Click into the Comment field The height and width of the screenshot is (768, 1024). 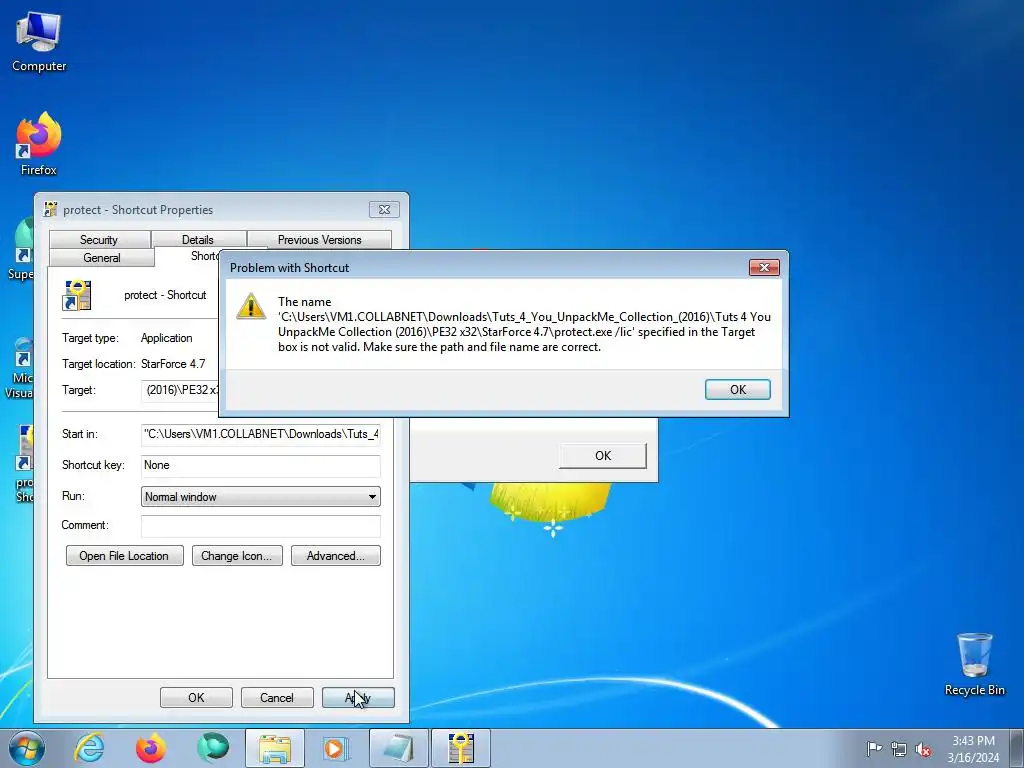(x=261, y=526)
